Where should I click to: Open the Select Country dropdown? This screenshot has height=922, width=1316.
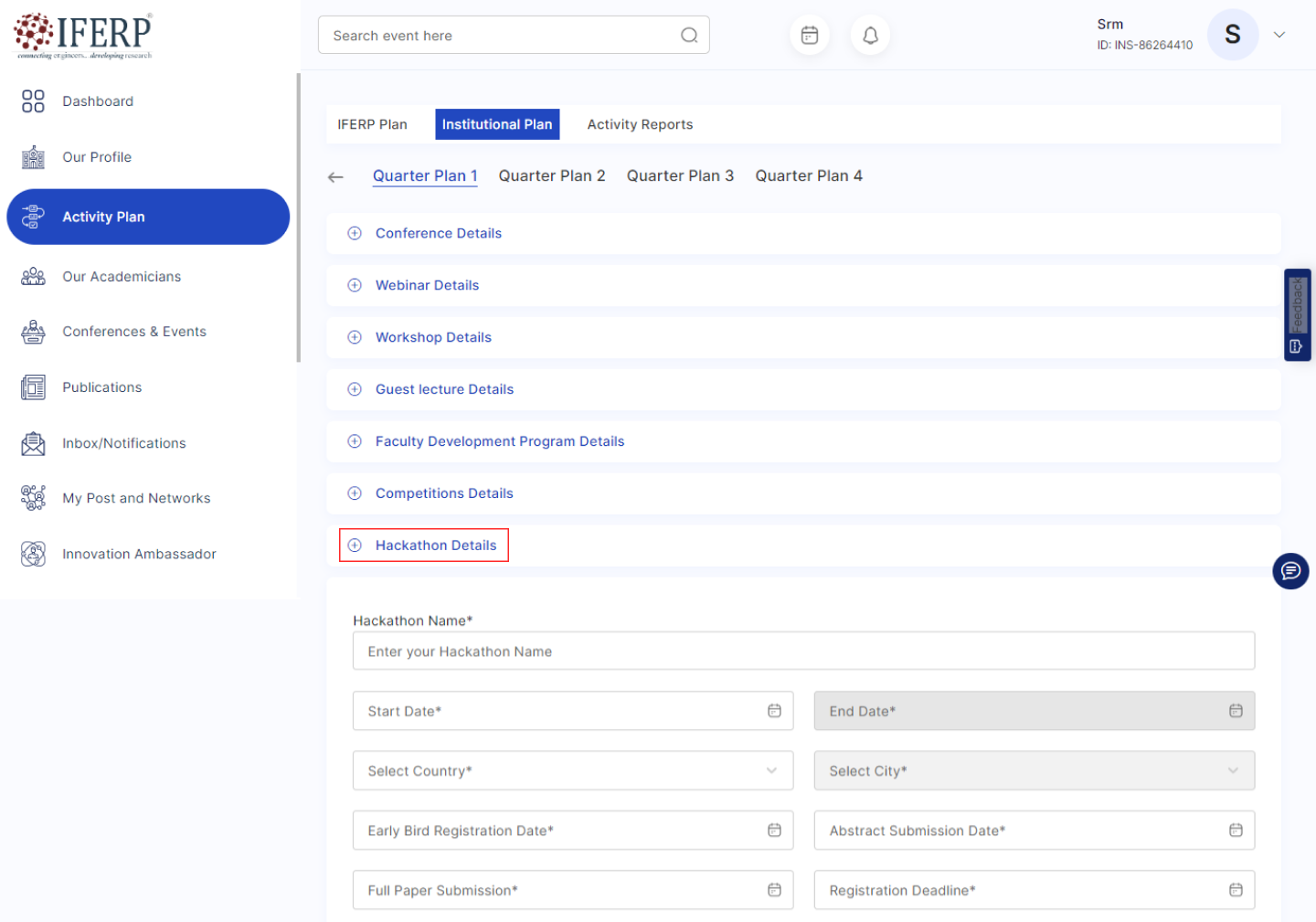(x=572, y=771)
